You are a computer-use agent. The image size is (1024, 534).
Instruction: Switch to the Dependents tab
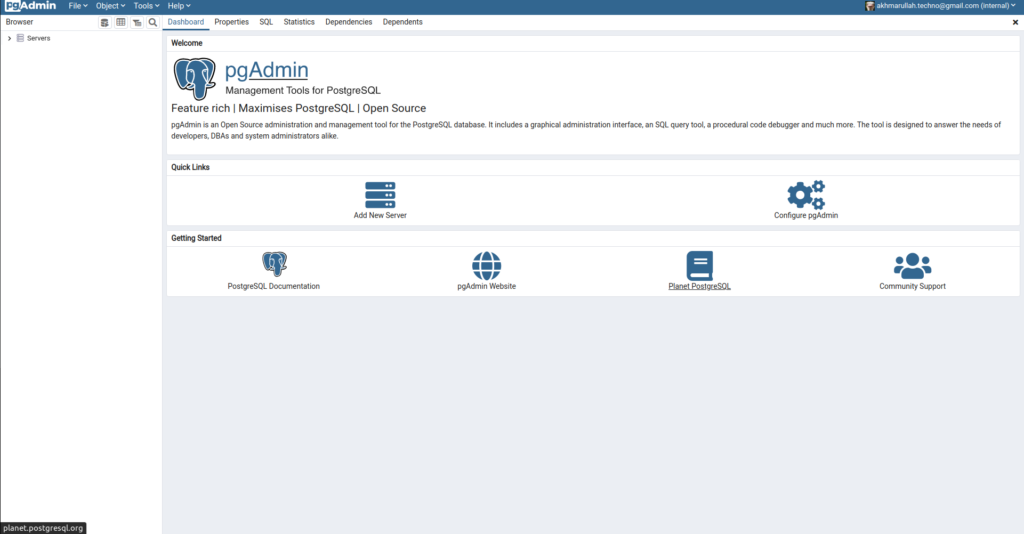pyautogui.click(x=402, y=22)
